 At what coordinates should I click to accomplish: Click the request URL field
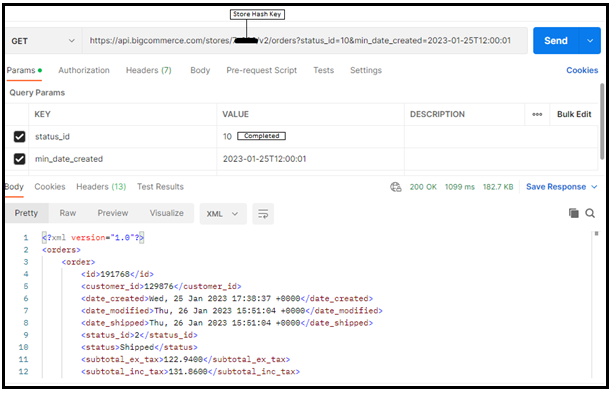304,41
